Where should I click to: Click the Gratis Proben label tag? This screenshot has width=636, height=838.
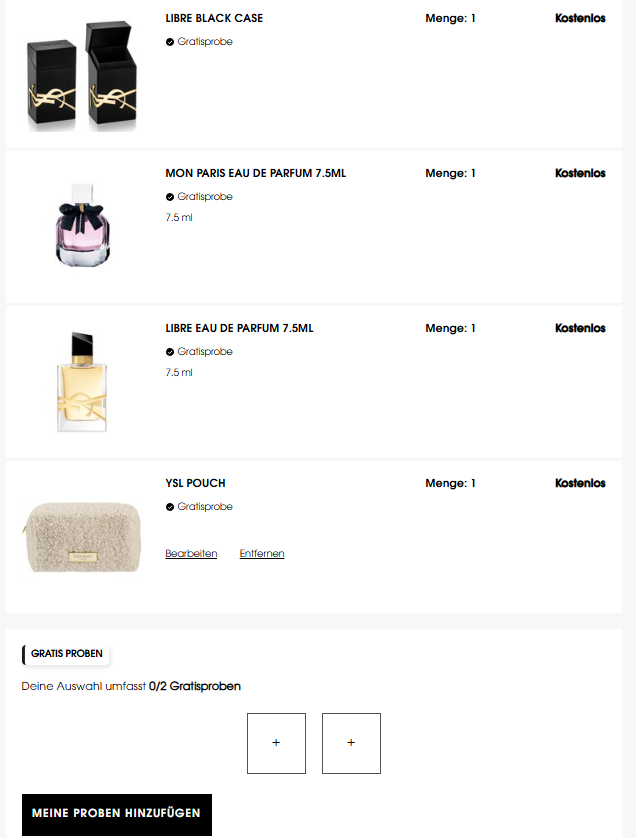pyautogui.click(x=66, y=654)
